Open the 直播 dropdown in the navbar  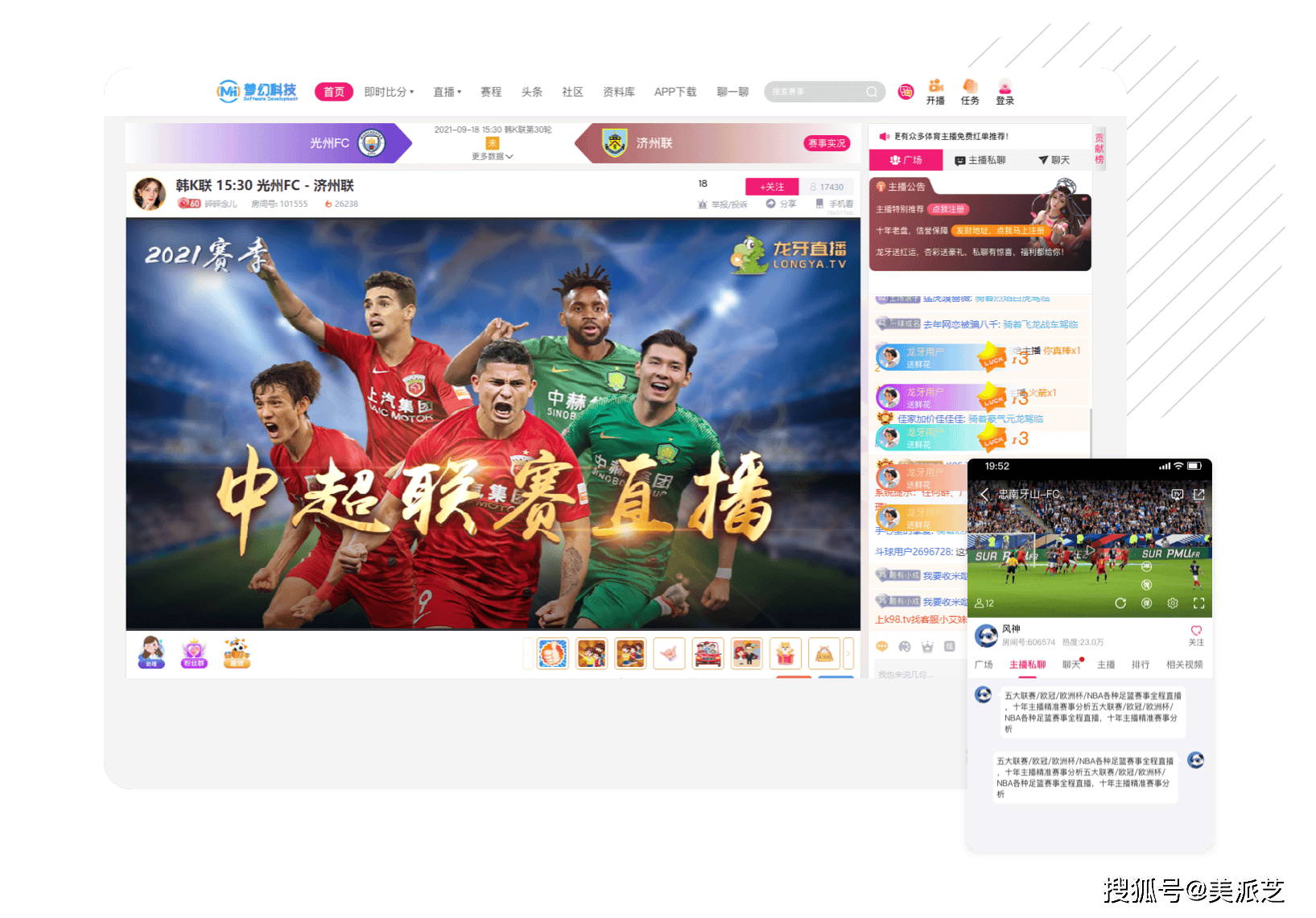(x=448, y=92)
